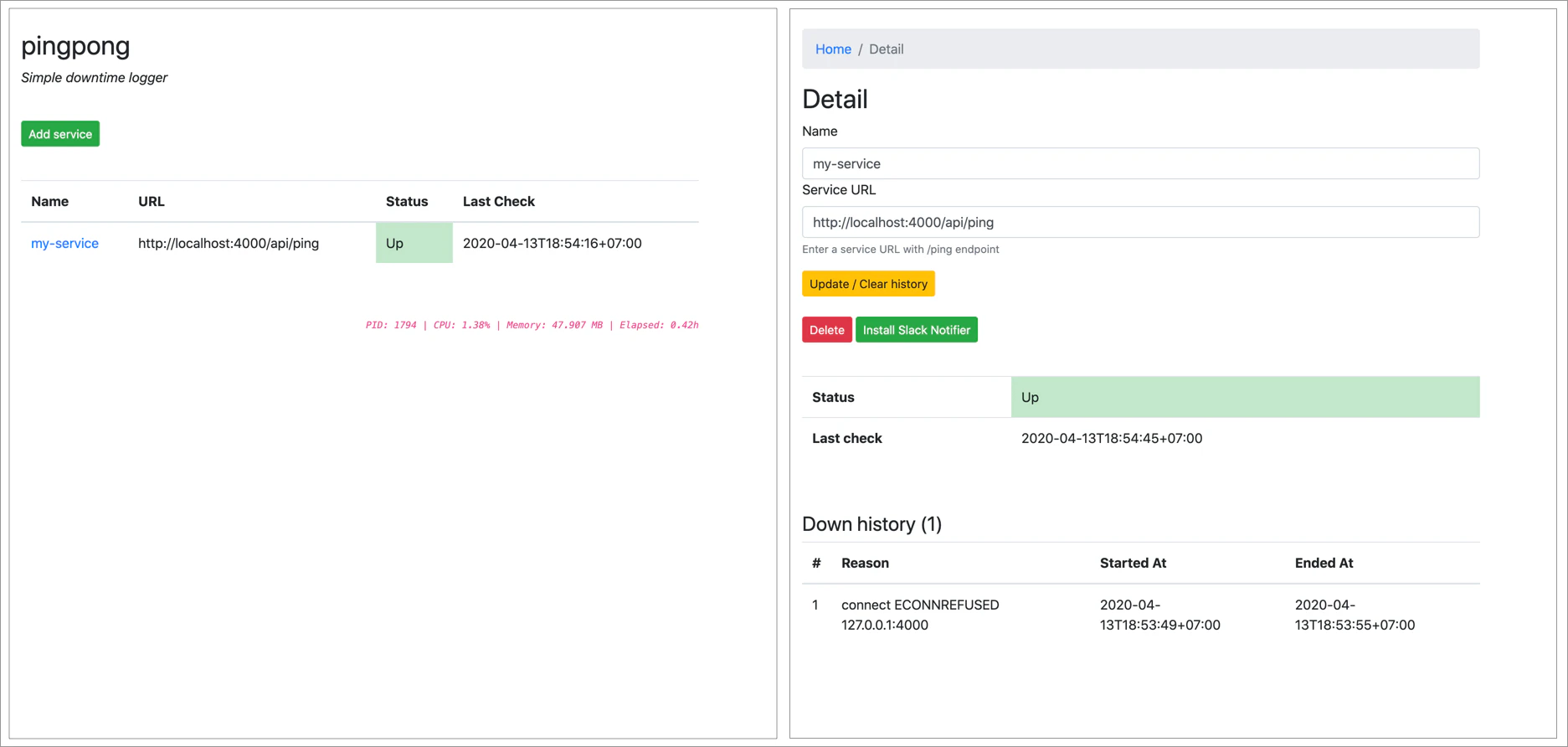Screen dimensions: 1568x747
Task: Go to Home in the breadcrumb
Action: coord(833,49)
